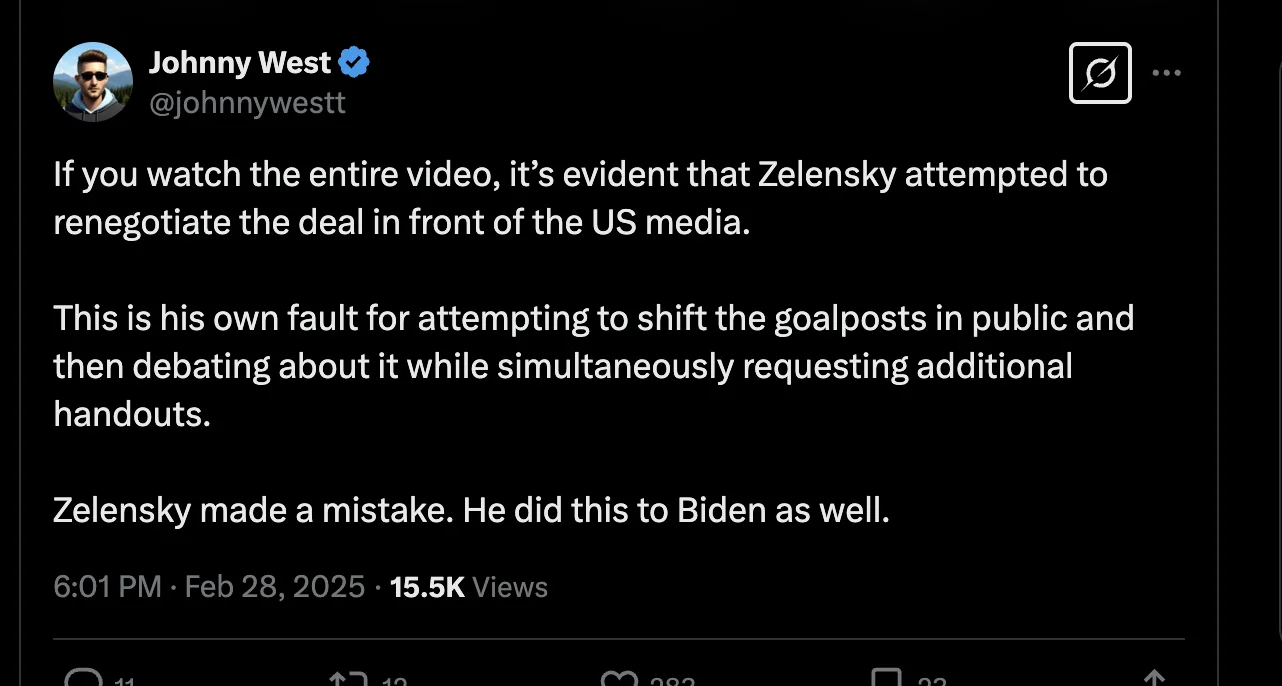The image size is (1282, 686).
Task: Open Johnny West's profile avatar
Action: coord(92,82)
